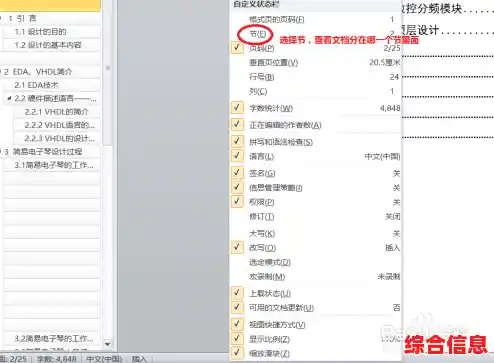Image resolution: width=494 pixels, height=363 pixels.
Task: Go to heading 1 引言 in navigation pane
Action: click(x=22, y=18)
